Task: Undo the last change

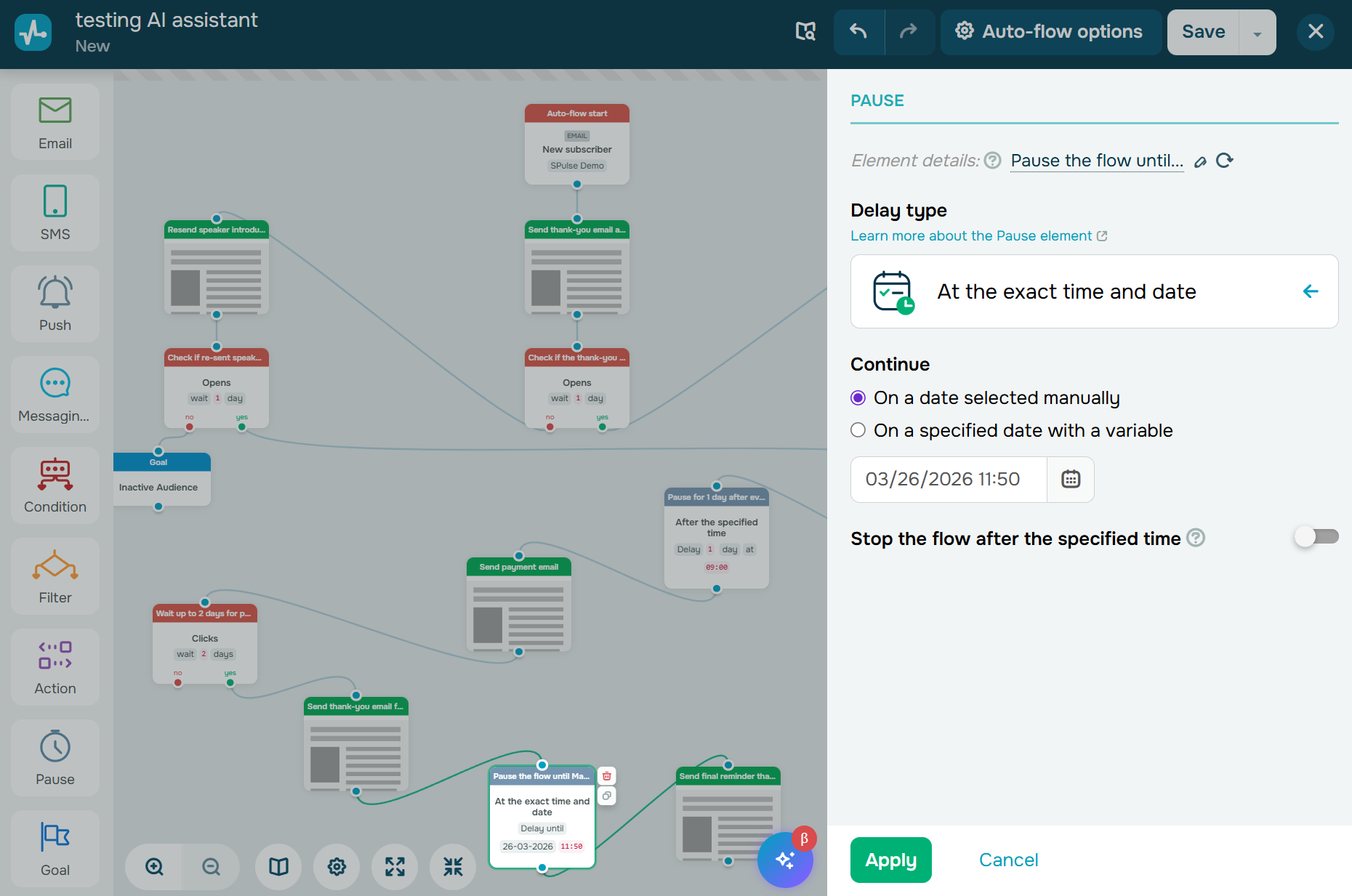Action: coord(859,32)
